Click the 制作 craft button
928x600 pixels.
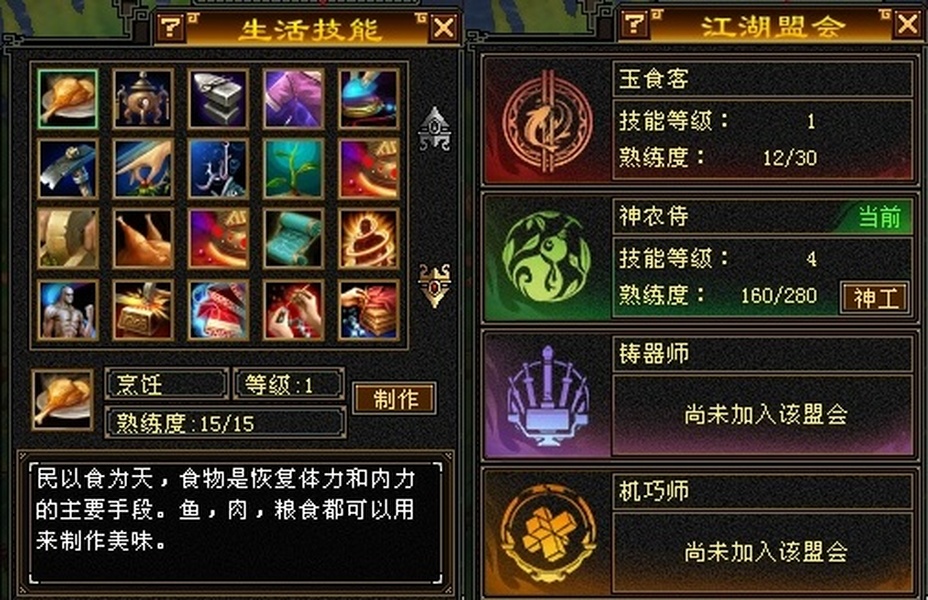[395, 399]
